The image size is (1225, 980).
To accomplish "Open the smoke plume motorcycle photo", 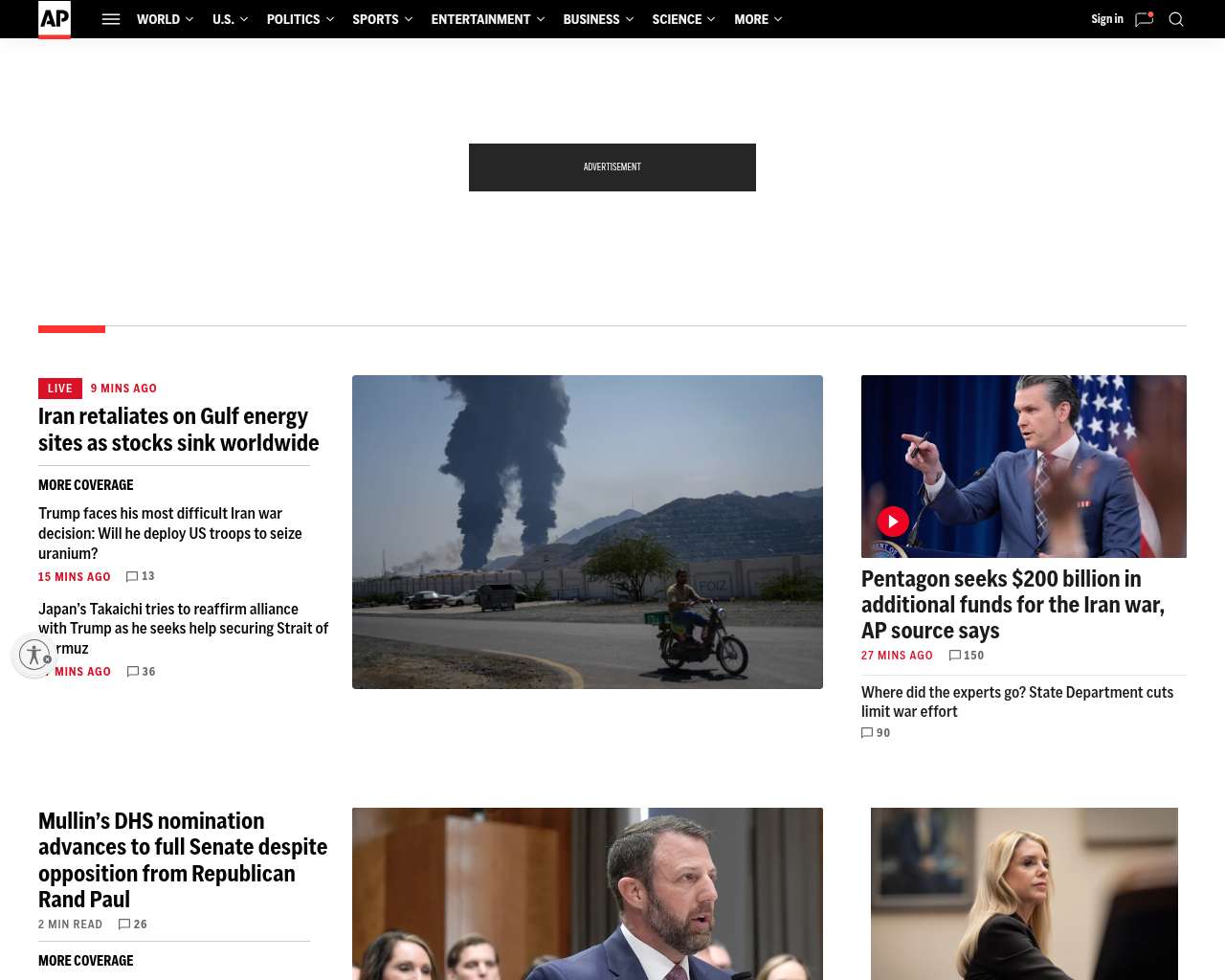I will pos(588,532).
